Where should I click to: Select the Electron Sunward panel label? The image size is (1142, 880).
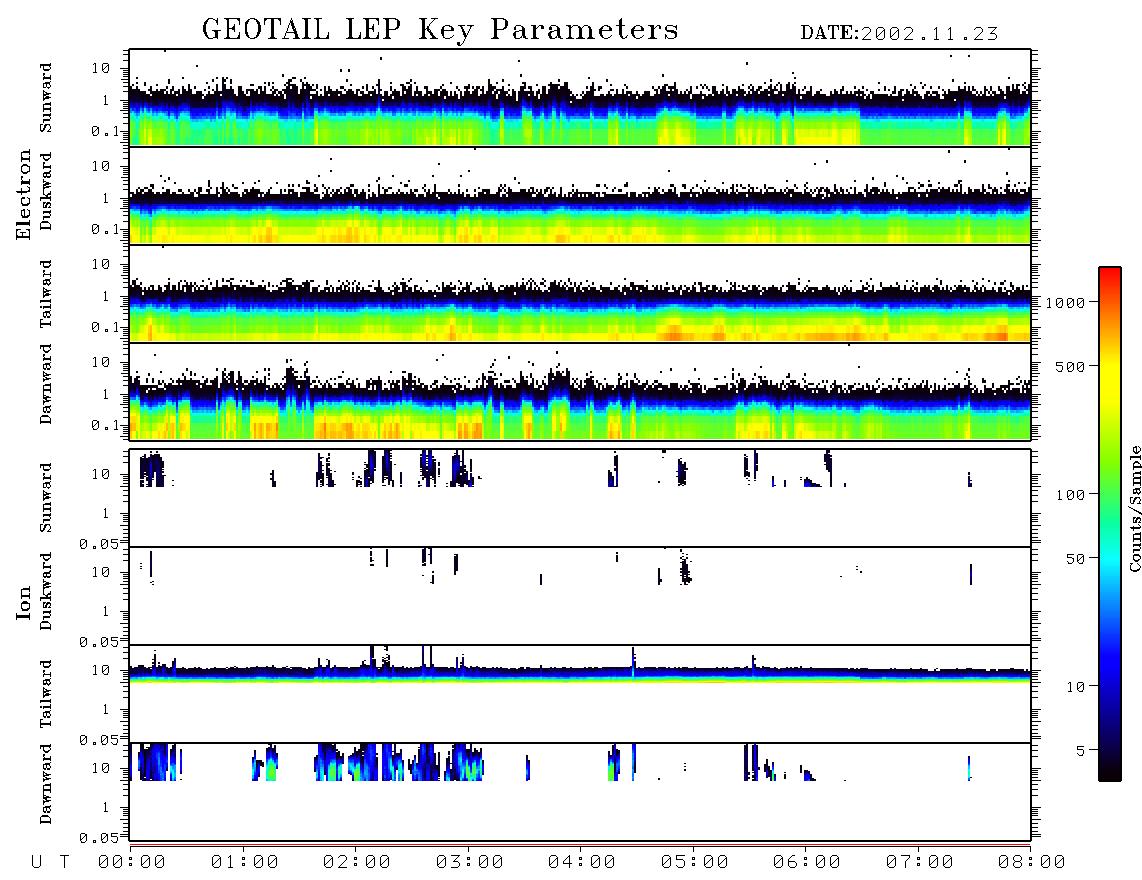[45, 98]
